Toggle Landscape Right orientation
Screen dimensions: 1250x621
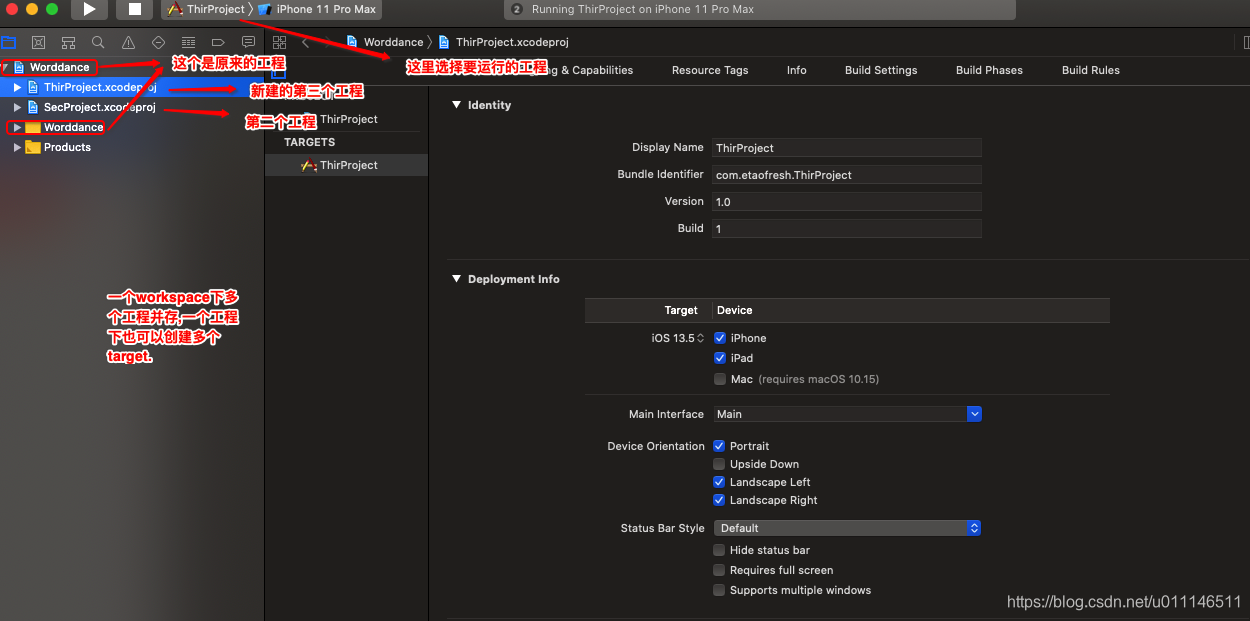click(719, 500)
